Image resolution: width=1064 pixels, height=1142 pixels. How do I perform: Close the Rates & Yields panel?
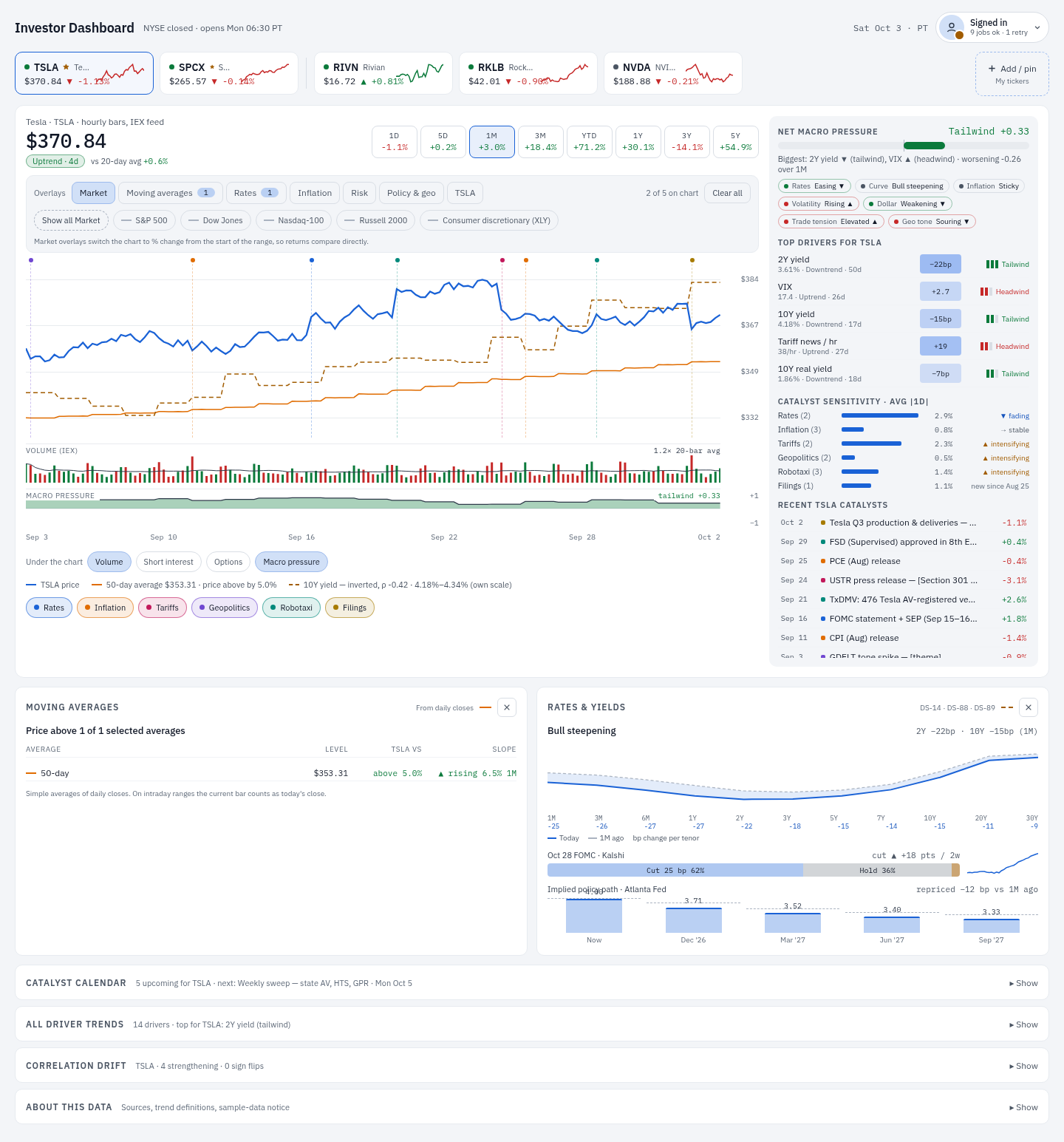point(1029,707)
